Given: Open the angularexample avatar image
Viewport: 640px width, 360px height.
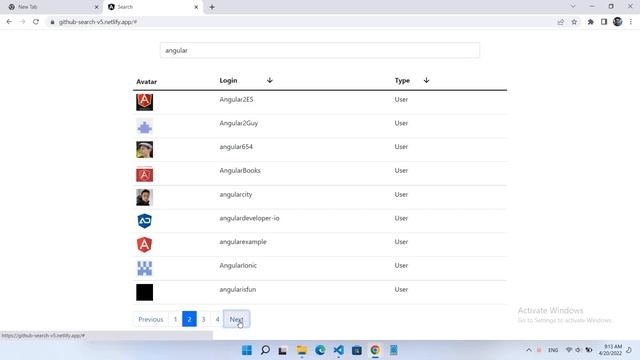Looking at the screenshot, I should click(x=144, y=244).
